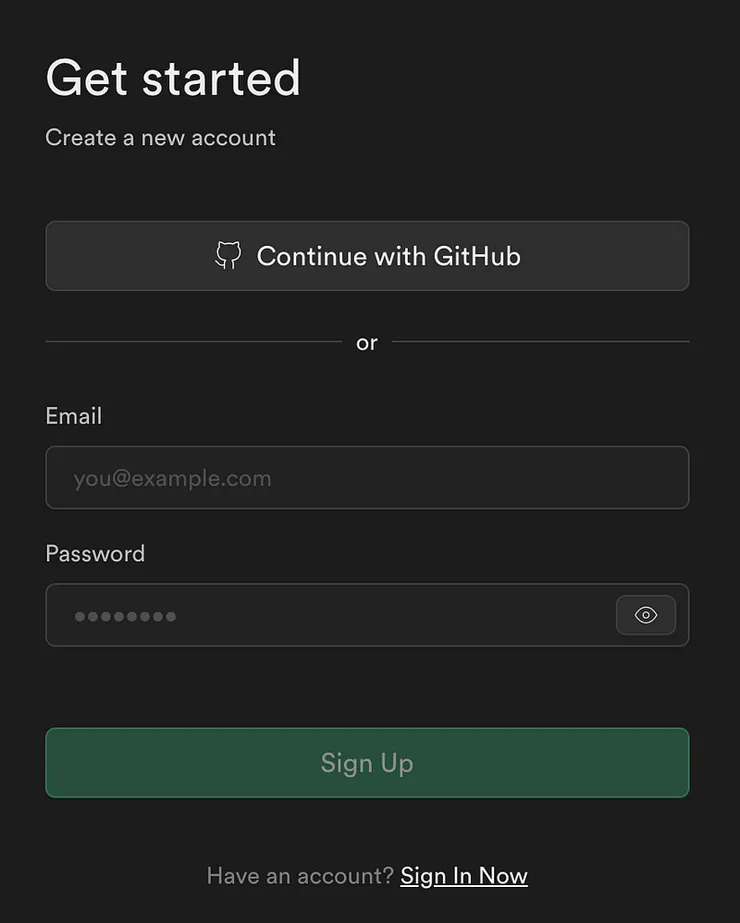Screen dimensions: 740x923
Task: Open the Sign In Now link
Action: point(464,876)
